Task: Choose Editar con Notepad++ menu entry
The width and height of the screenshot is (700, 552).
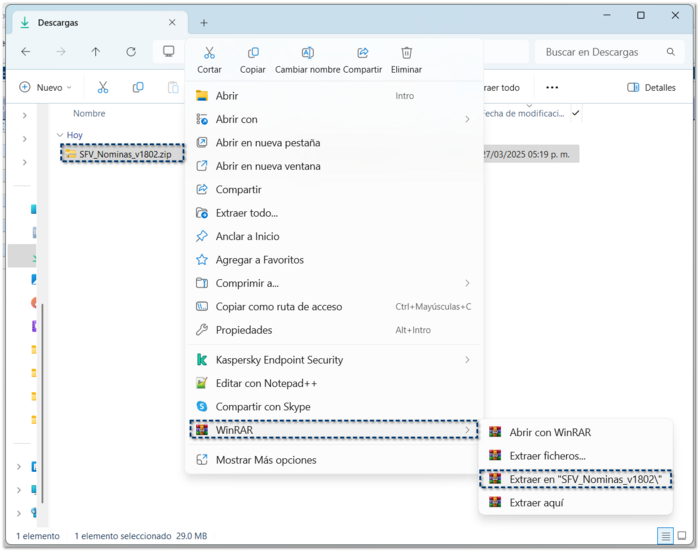Action: [266, 383]
